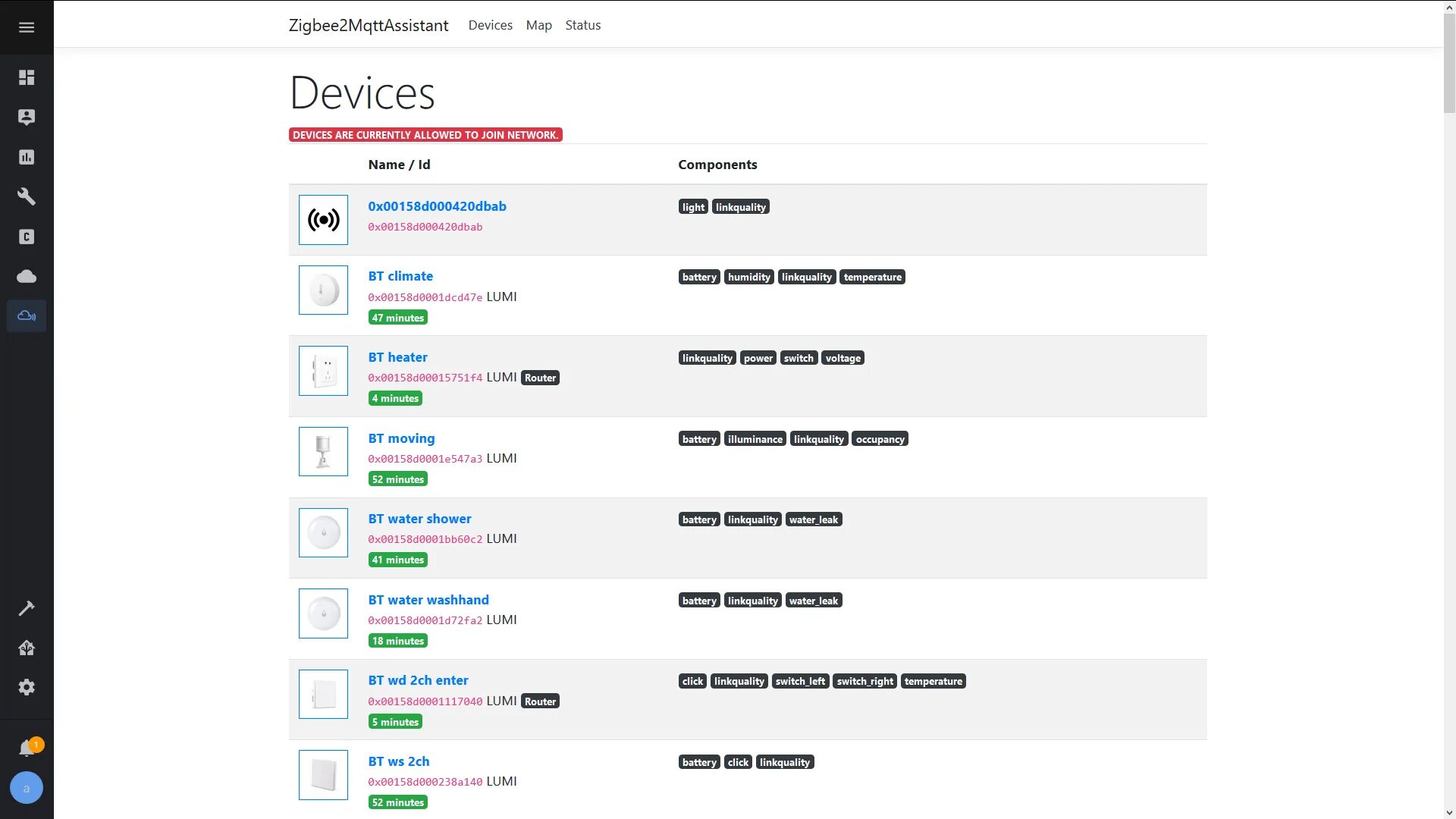The height and width of the screenshot is (819, 1456).
Task: Switch to the Map tab
Action: [x=538, y=25]
